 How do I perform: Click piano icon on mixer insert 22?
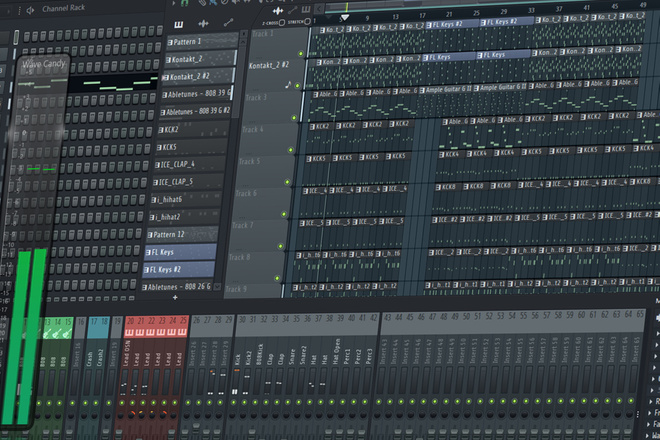[151, 332]
